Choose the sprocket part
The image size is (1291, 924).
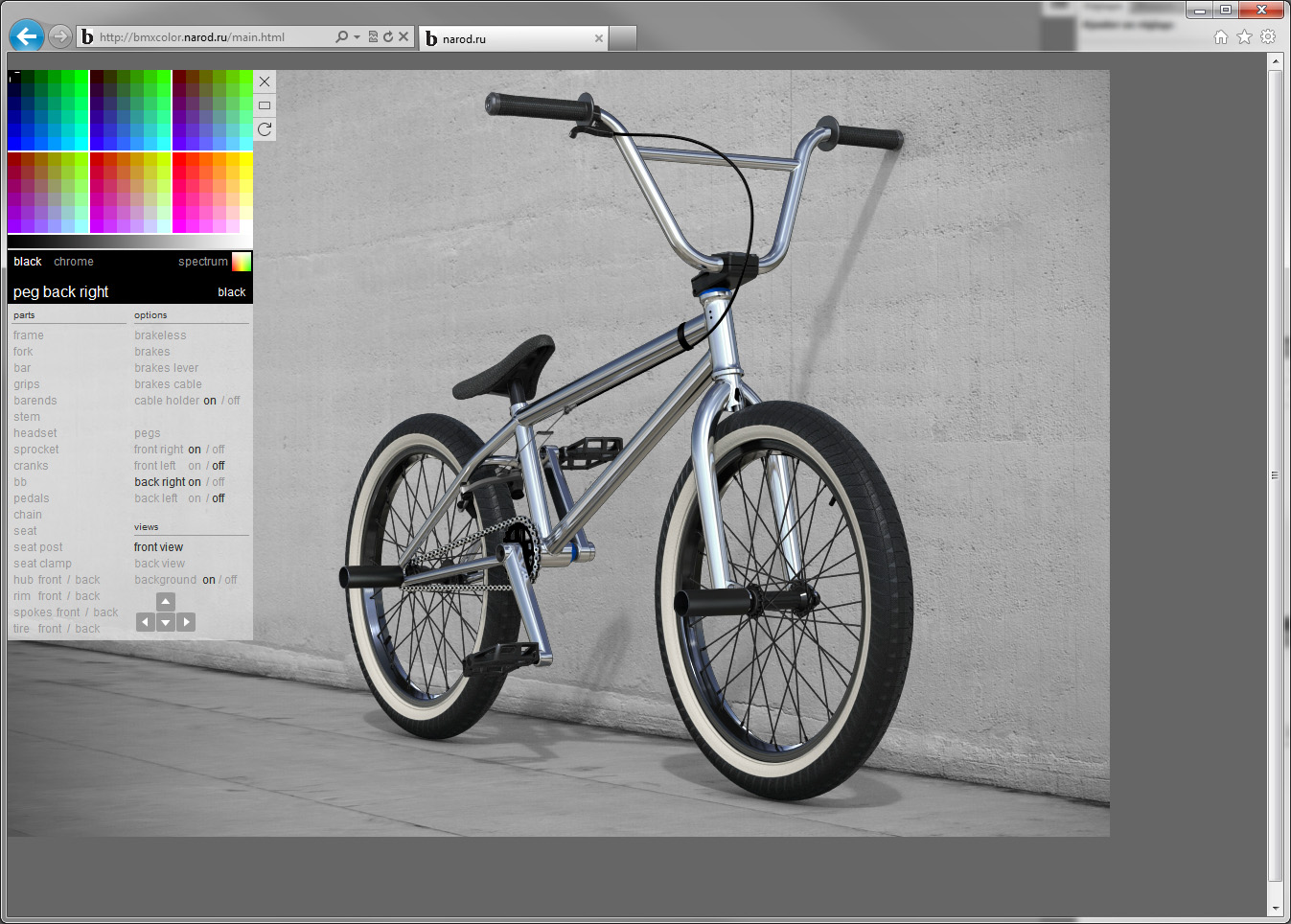[x=36, y=450]
